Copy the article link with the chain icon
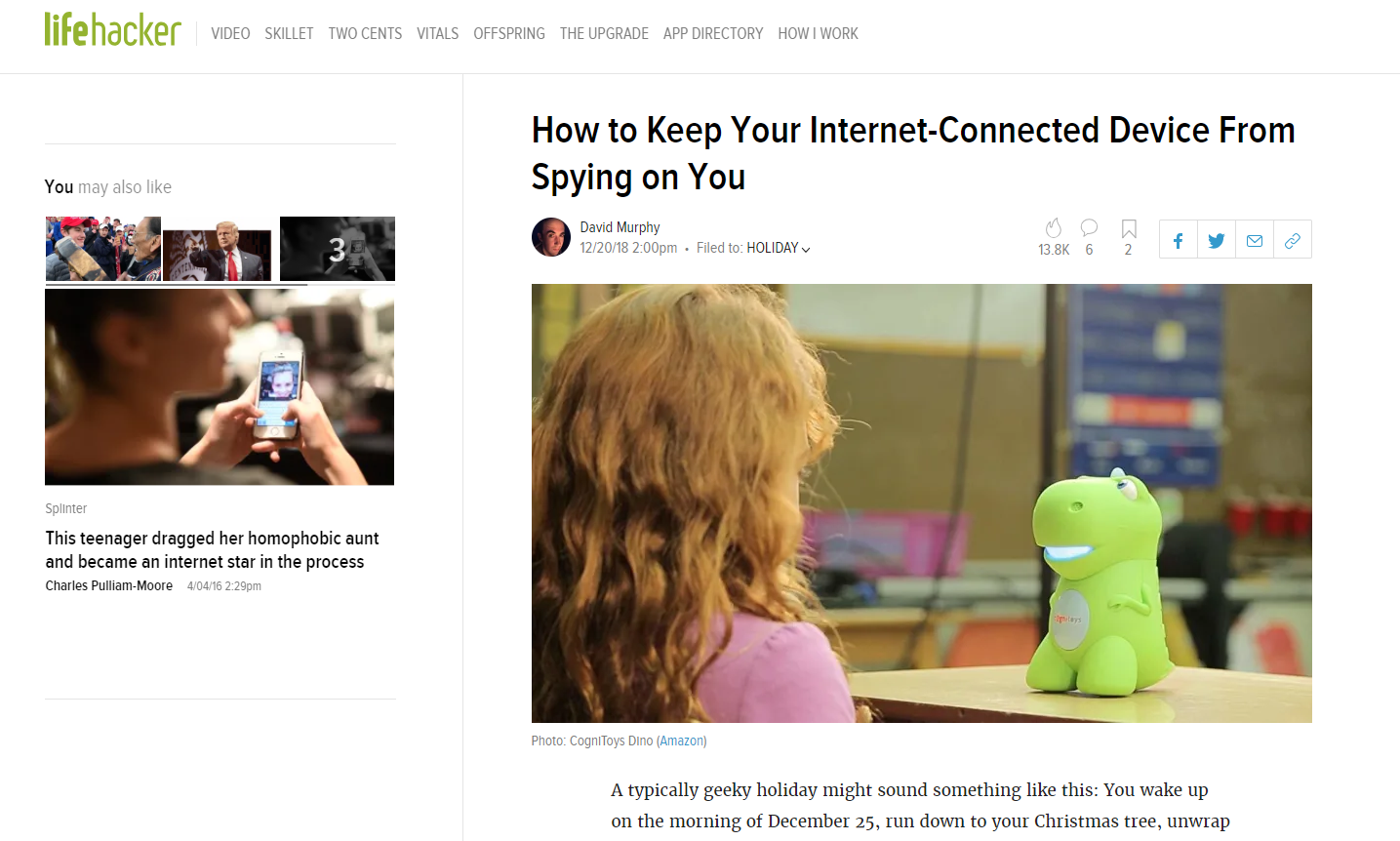 pyautogui.click(x=1293, y=240)
